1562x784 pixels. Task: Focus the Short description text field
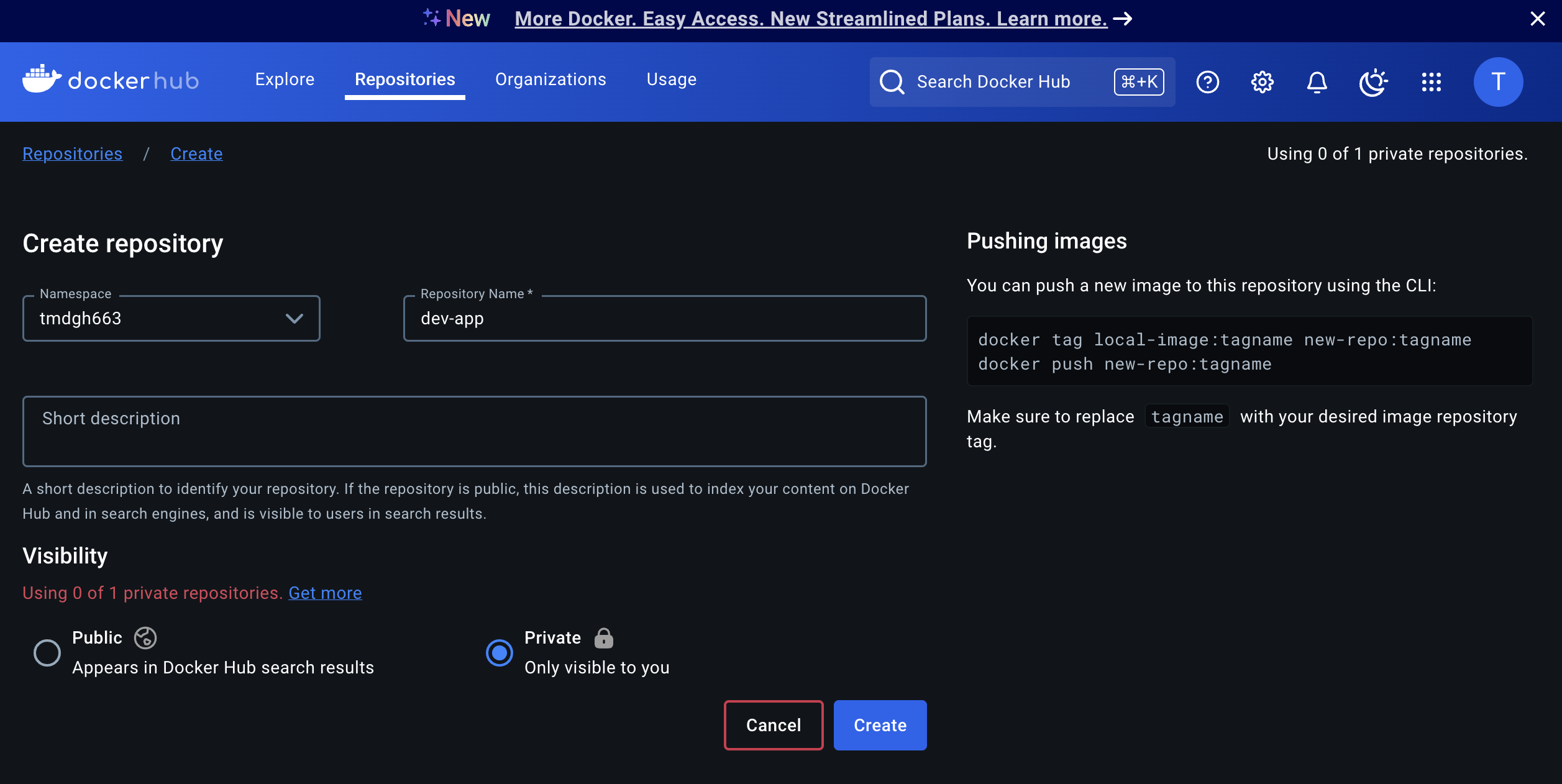(473, 431)
